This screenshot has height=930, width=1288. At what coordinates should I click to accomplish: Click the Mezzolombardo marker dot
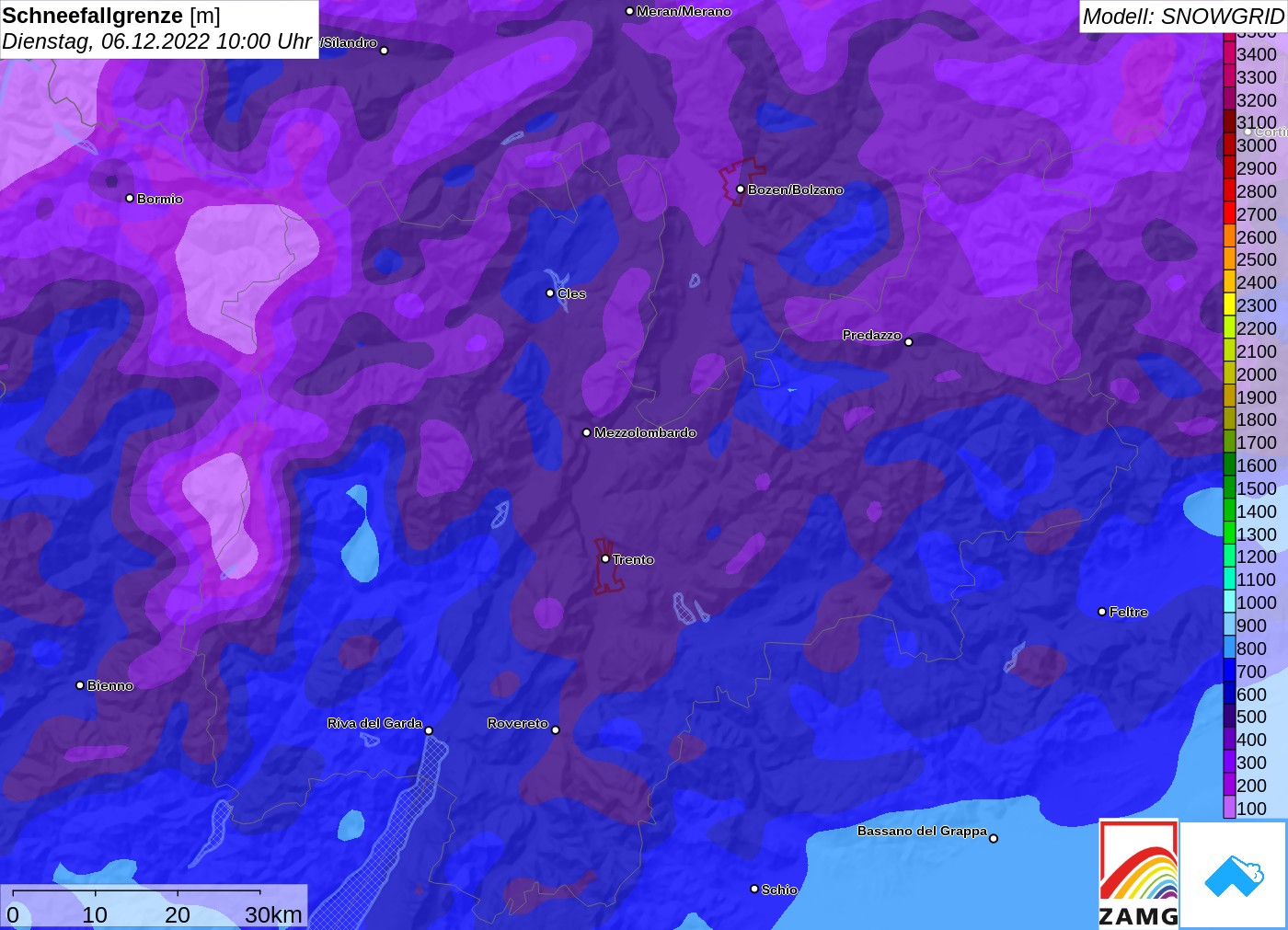[x=587, y=432]
